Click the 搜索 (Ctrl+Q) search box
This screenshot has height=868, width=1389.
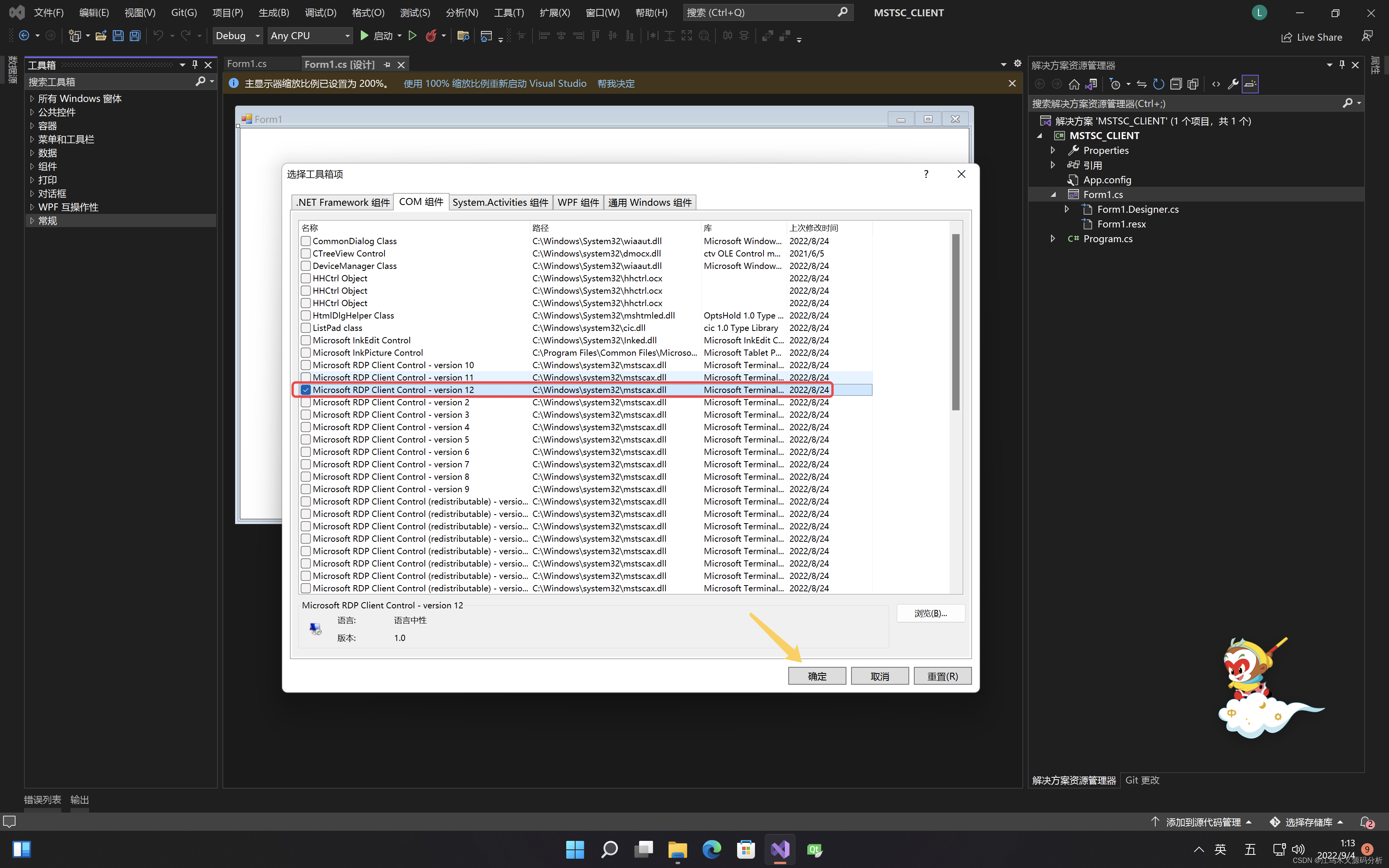[x=767, y=13]
